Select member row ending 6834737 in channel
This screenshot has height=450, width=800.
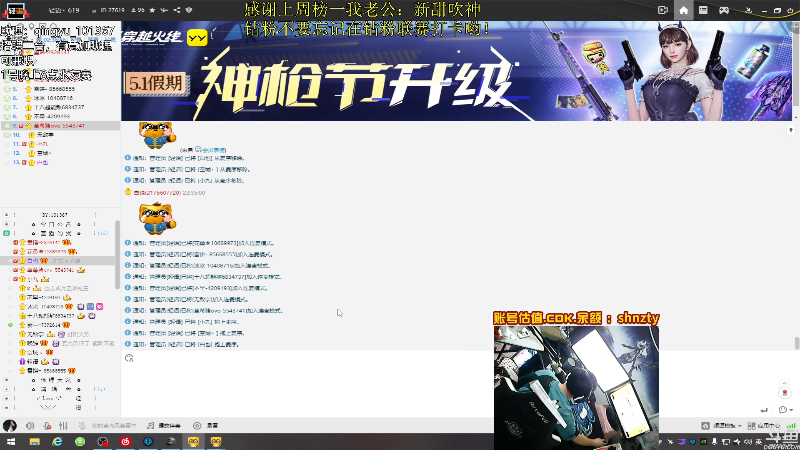[x=57, y=316]
